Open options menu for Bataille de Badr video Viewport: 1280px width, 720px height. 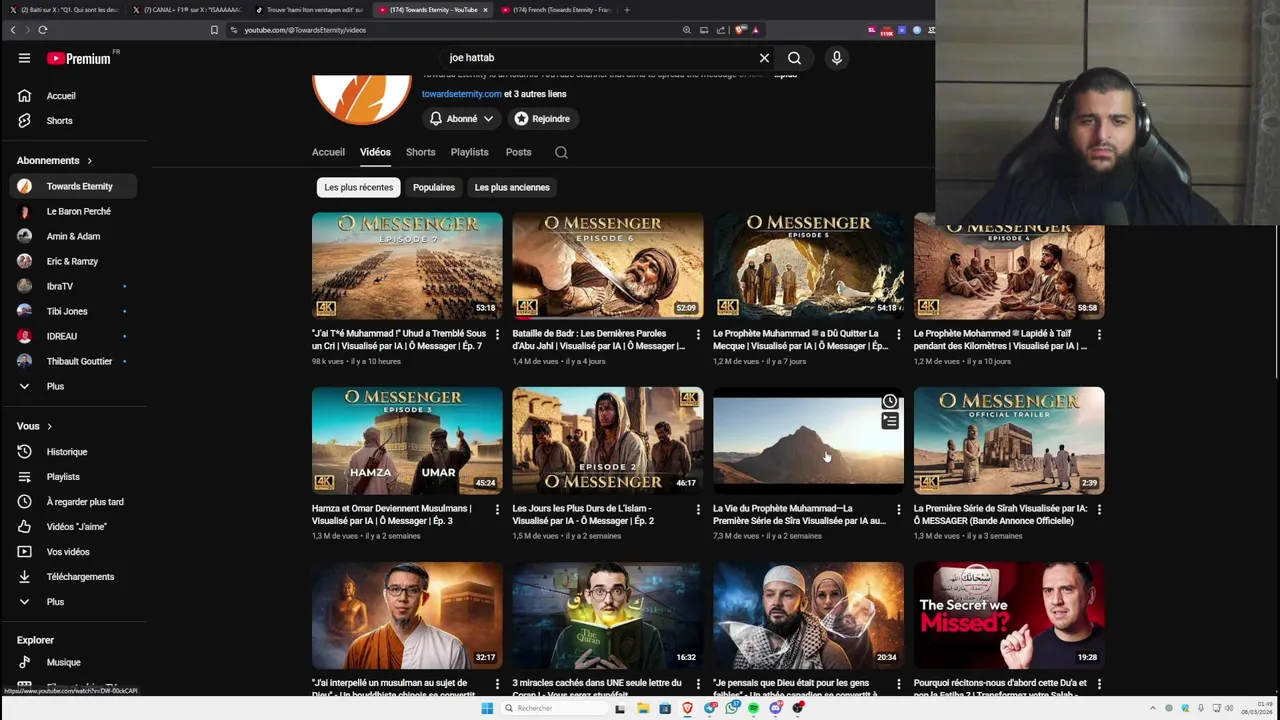[x=698, y=334]
